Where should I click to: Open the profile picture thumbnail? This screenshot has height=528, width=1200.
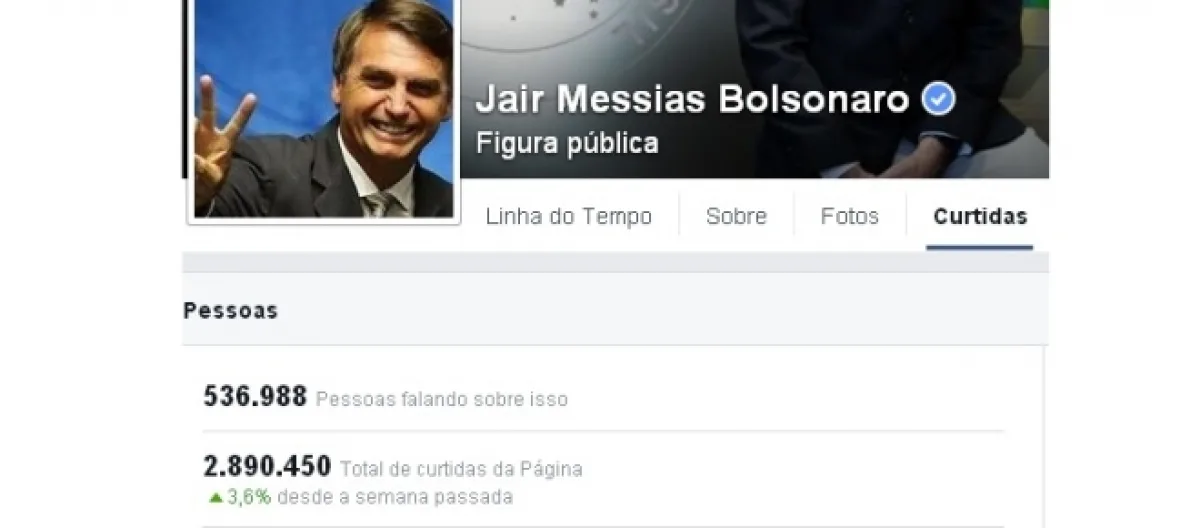pyautogui.click(x=324, y=108)
